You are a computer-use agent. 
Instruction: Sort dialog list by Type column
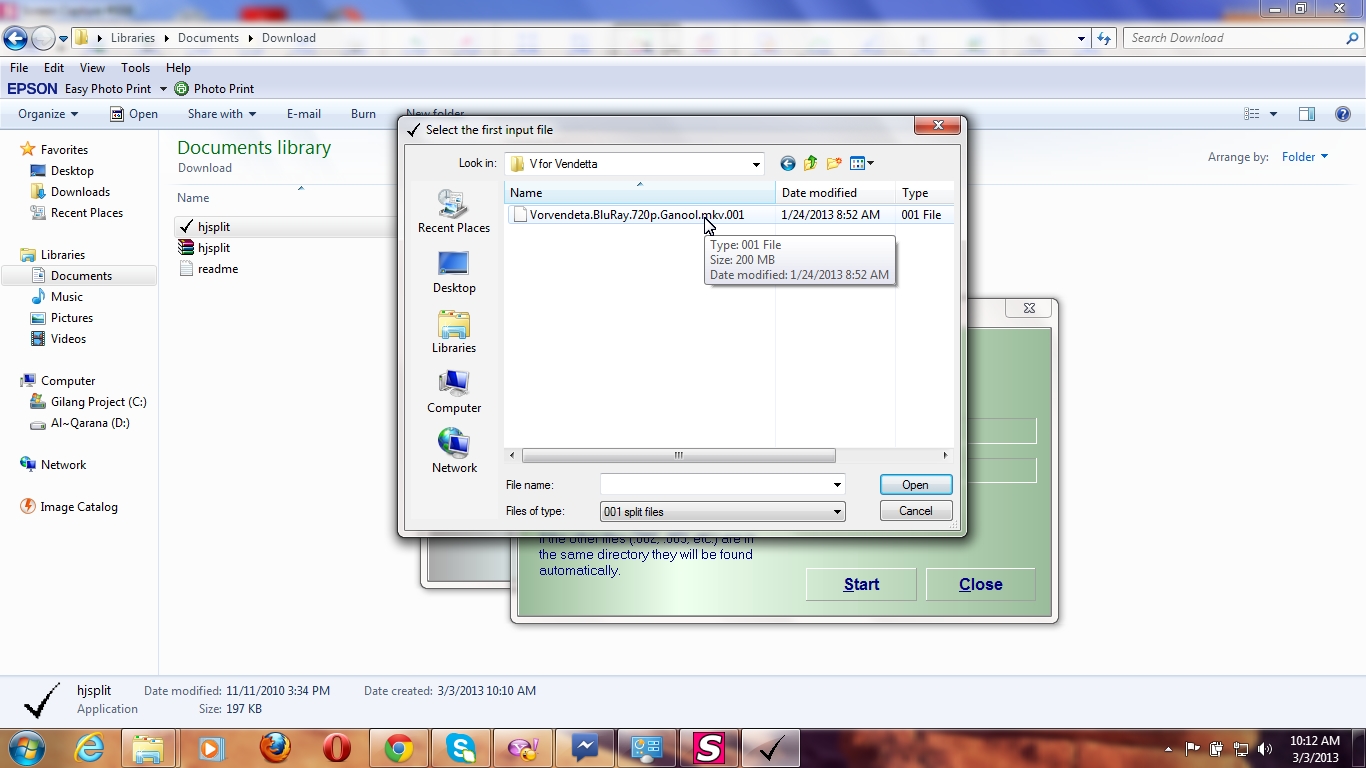(924, 193)
